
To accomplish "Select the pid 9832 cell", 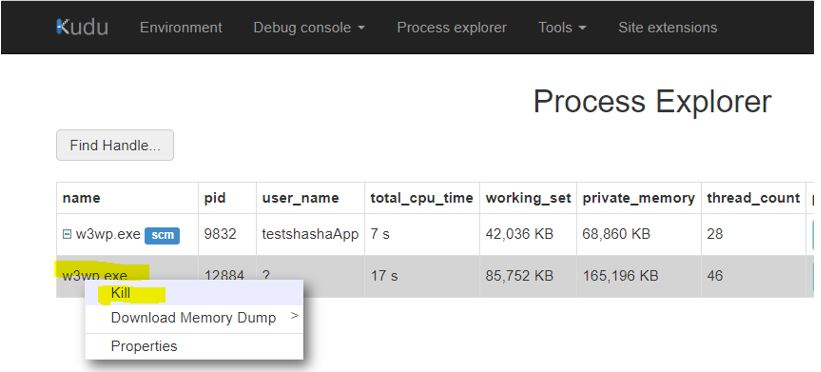I will [x=227, y=234].
